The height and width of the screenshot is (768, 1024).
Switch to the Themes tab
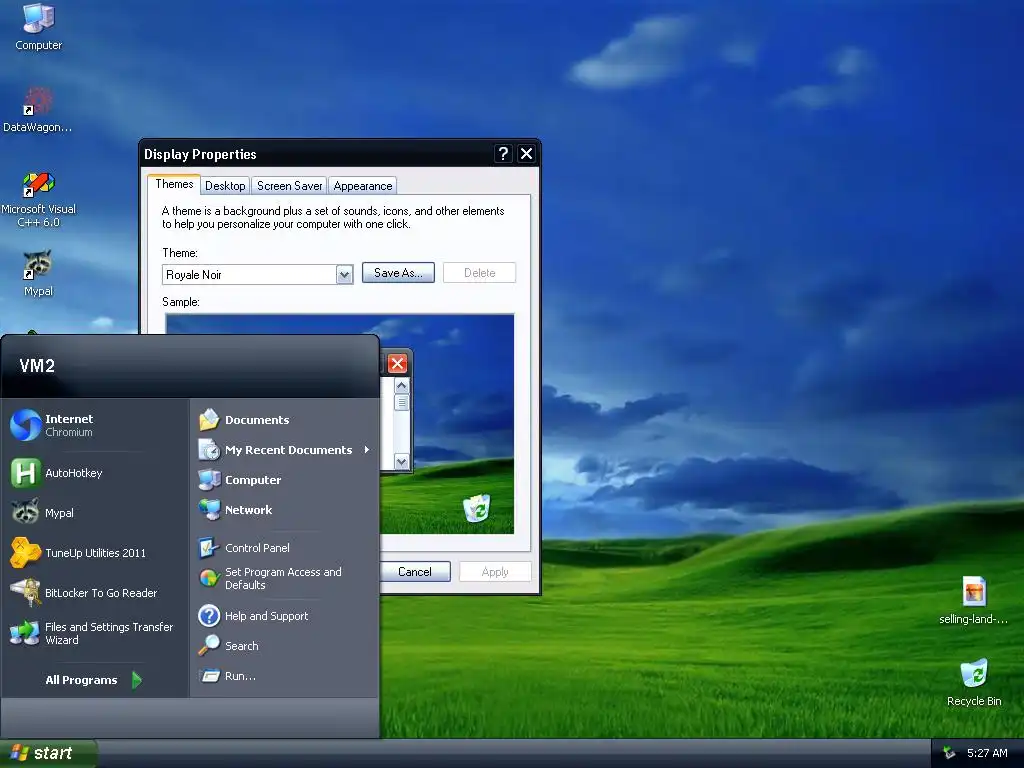174,184
